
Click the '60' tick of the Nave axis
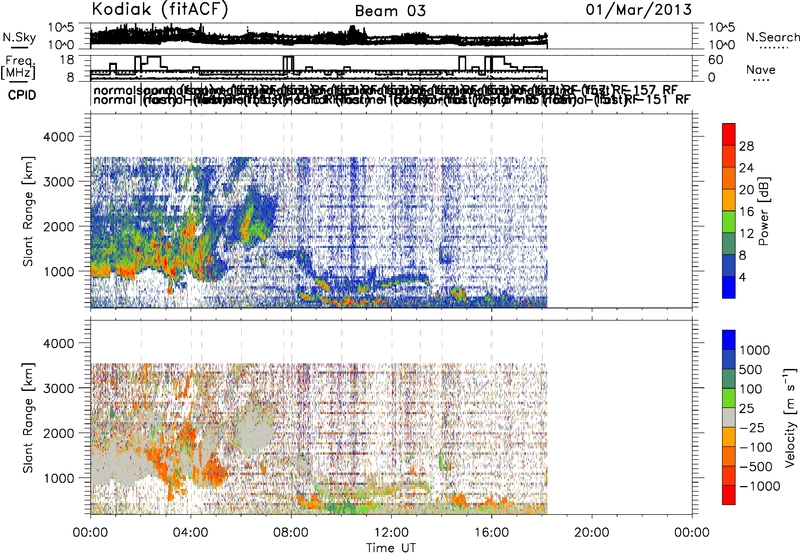(x=716, y=60)
